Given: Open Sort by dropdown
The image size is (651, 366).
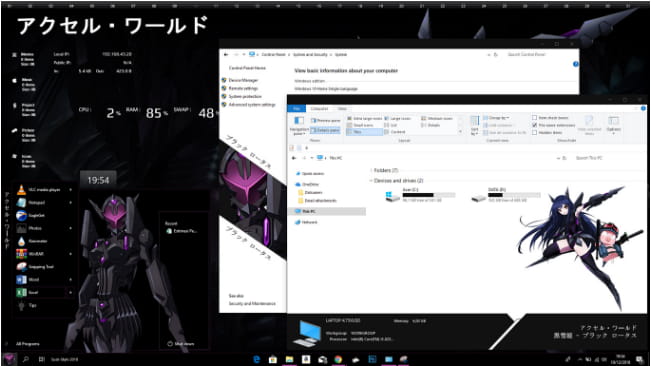Looking at the screenshot, I should (475, 125).
